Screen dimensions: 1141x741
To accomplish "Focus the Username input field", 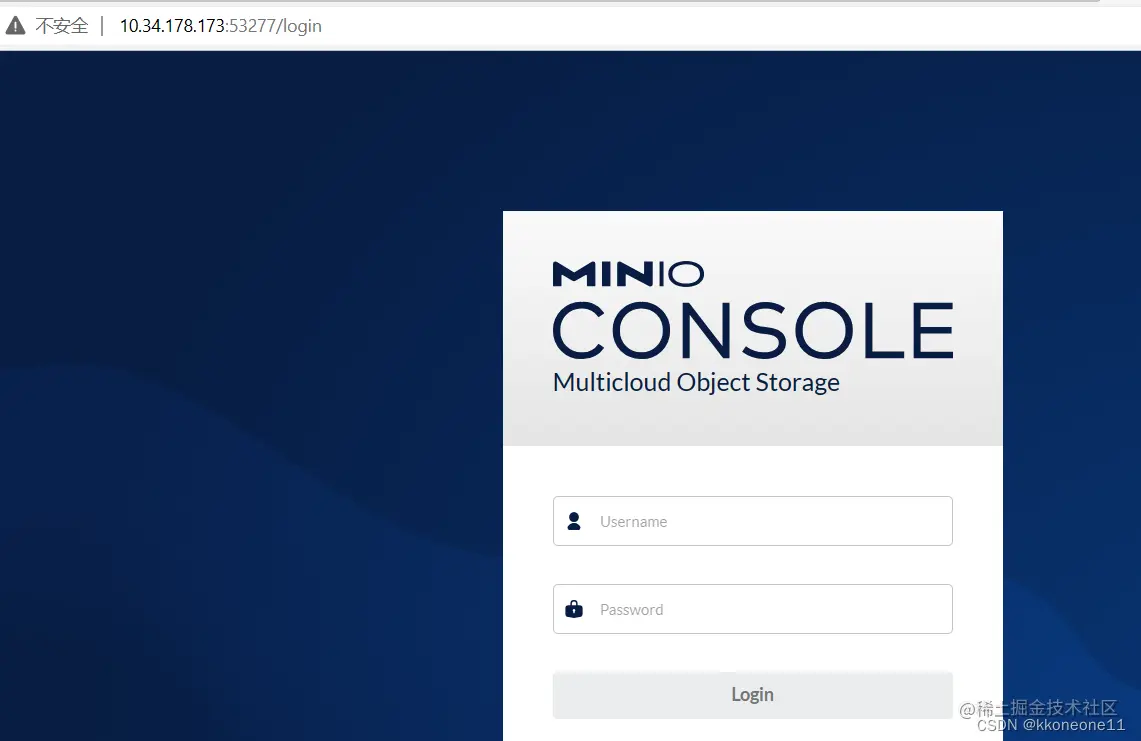I will click(x=752, y=521).
